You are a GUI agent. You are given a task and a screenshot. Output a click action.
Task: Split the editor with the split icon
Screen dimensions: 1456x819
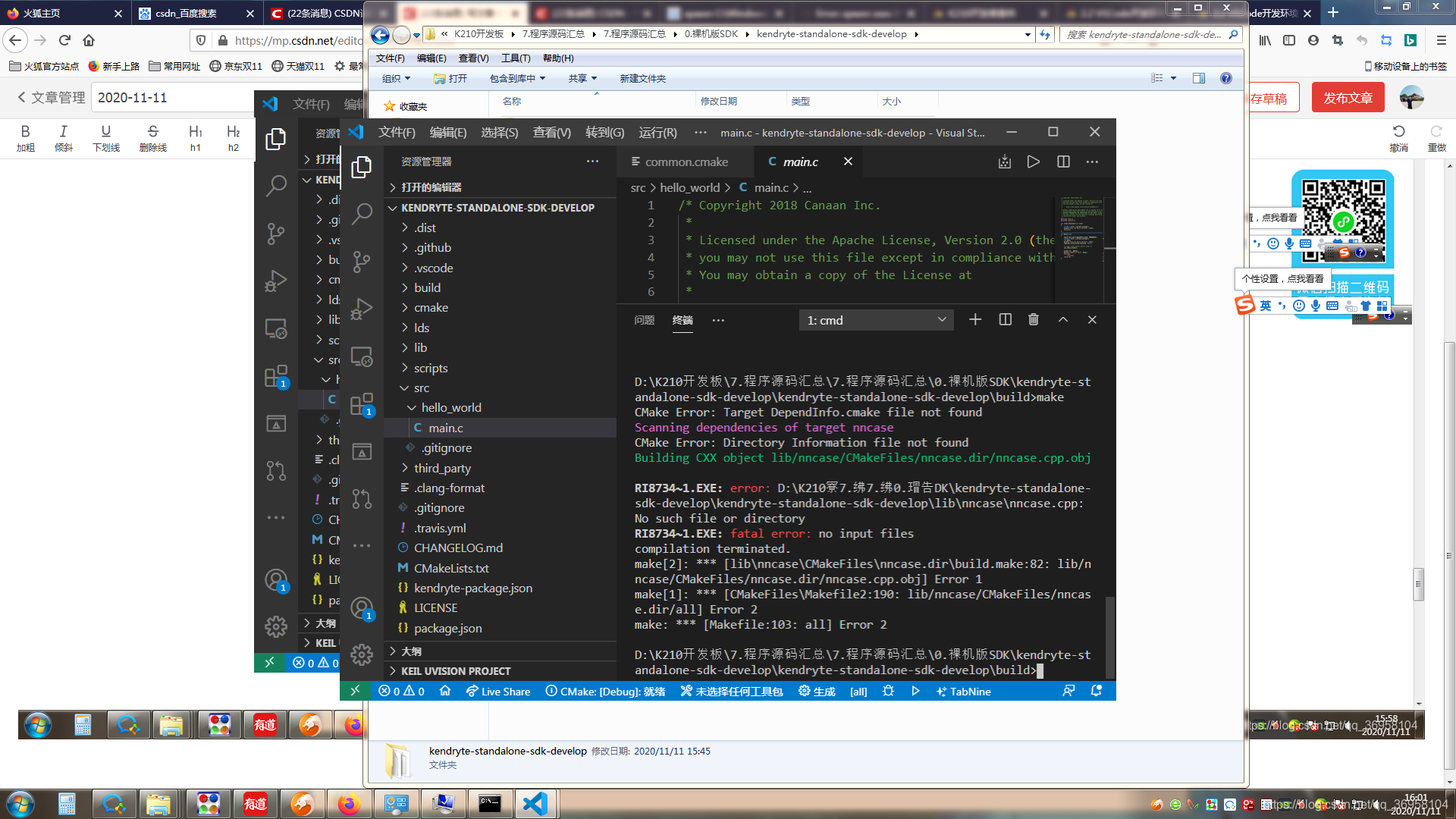pyautogui.click(x=1062, y=162)
